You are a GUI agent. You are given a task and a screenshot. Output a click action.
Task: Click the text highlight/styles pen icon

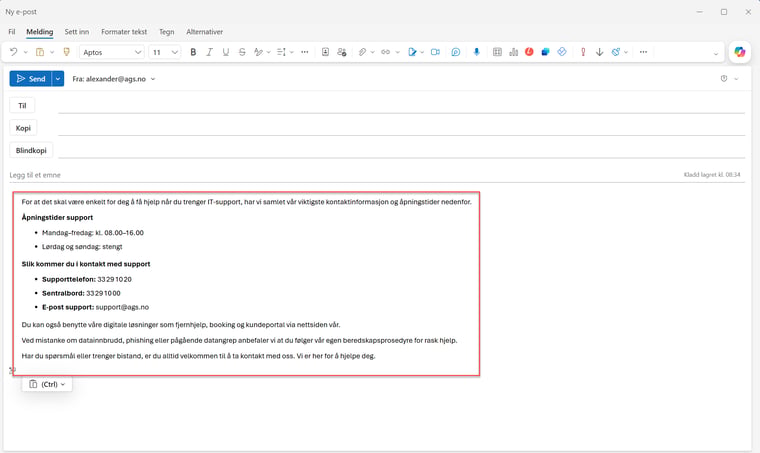click(258, 52)
